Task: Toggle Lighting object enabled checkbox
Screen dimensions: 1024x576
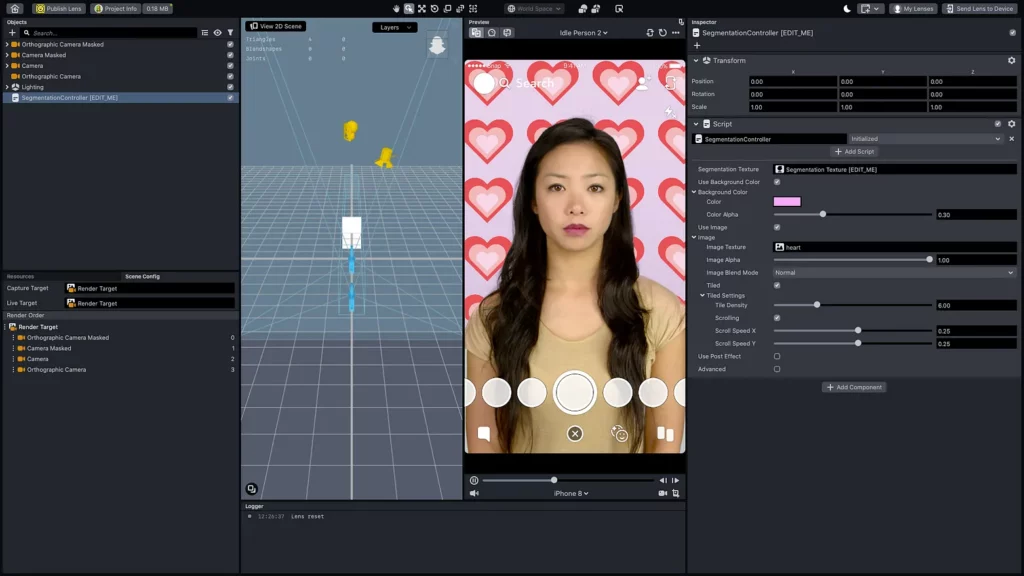Action: (x=230, y=87)
